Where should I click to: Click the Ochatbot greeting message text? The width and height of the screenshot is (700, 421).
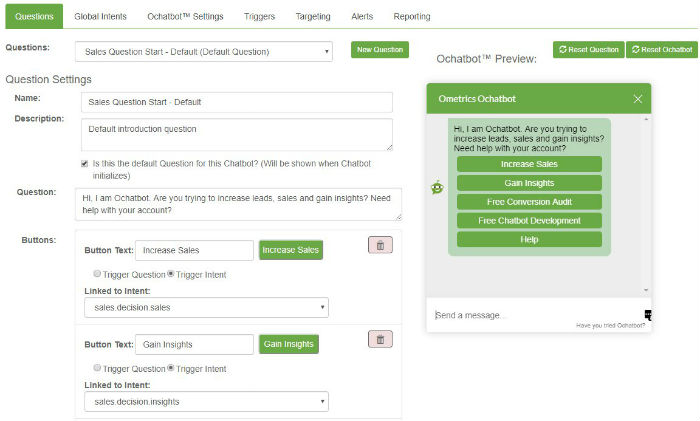529,138
